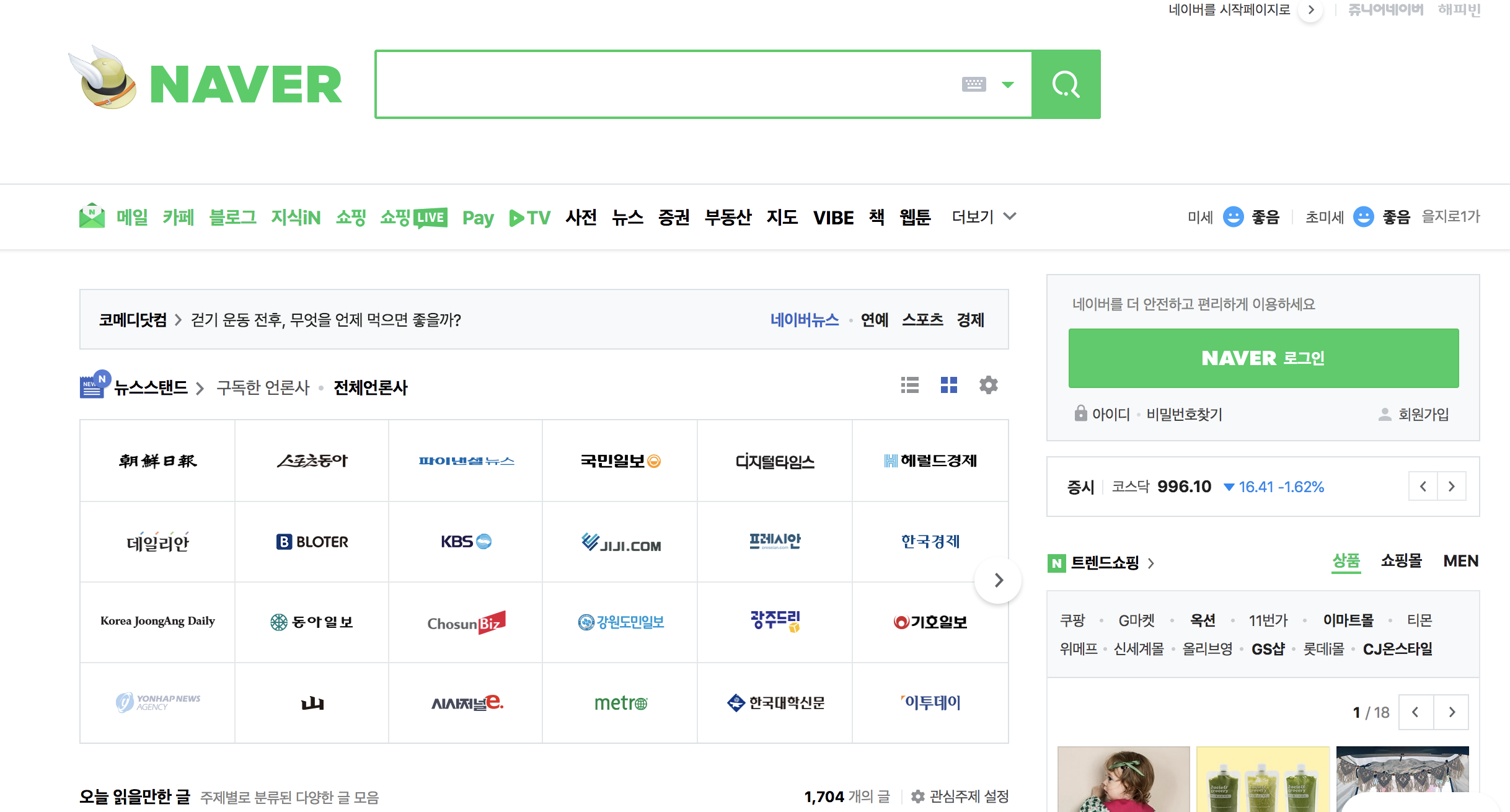
Task: Open the on-screen keyboard icon in search bar
Action: pyautogui.click(x=974, y=84)
